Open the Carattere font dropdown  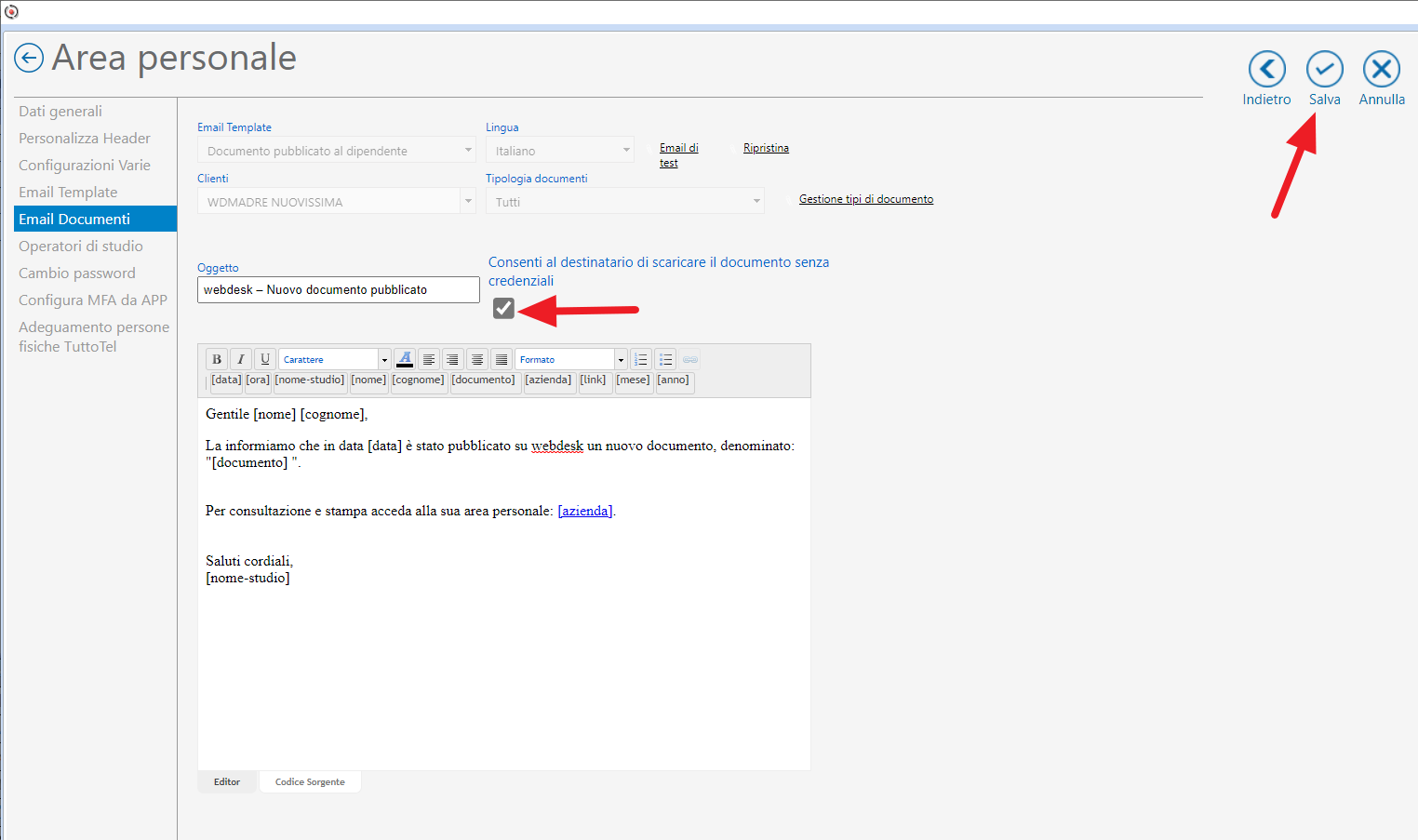335,359
